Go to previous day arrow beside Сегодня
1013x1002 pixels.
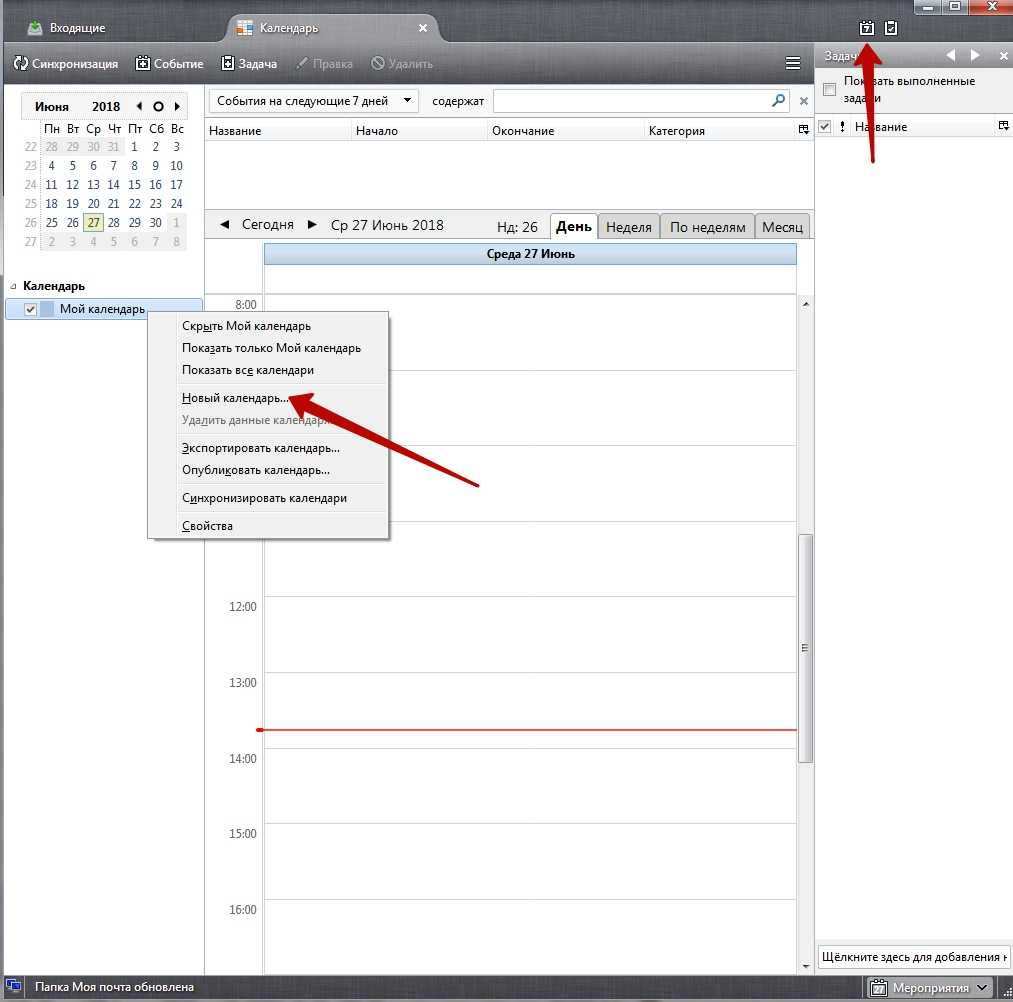point(224,225)
